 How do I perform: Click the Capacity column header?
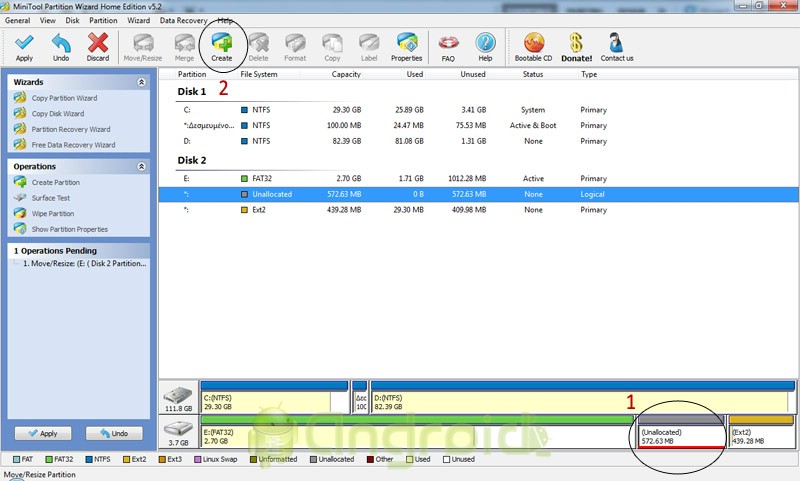point(346,74)
